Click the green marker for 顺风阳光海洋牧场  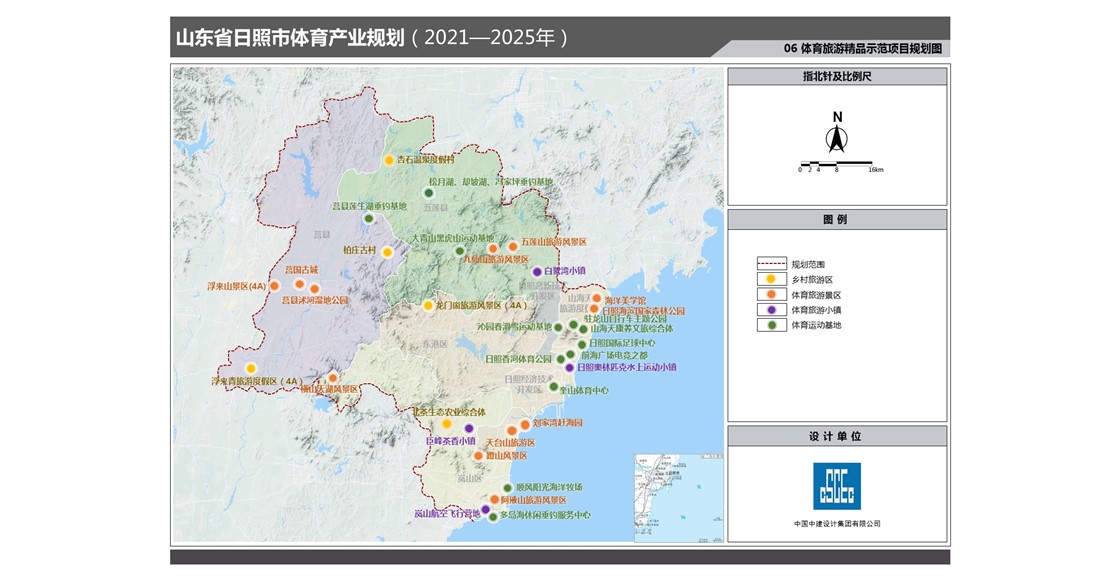tap(508, 488)
